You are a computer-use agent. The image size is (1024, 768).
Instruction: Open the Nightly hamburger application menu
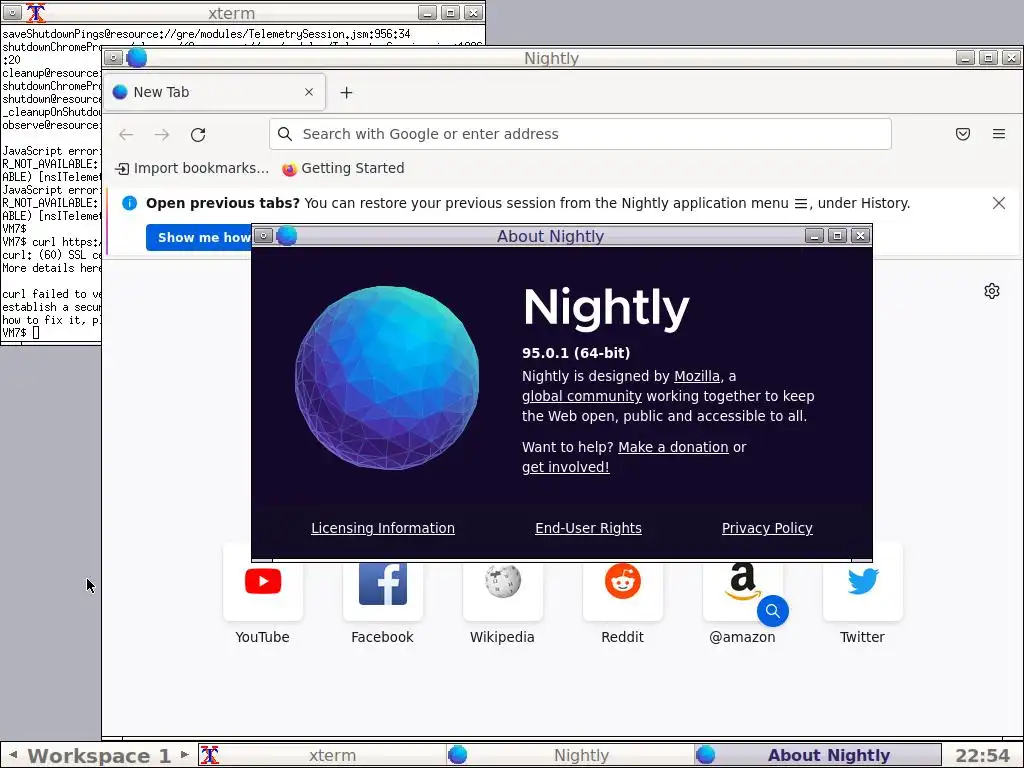(x=999, y=134)
